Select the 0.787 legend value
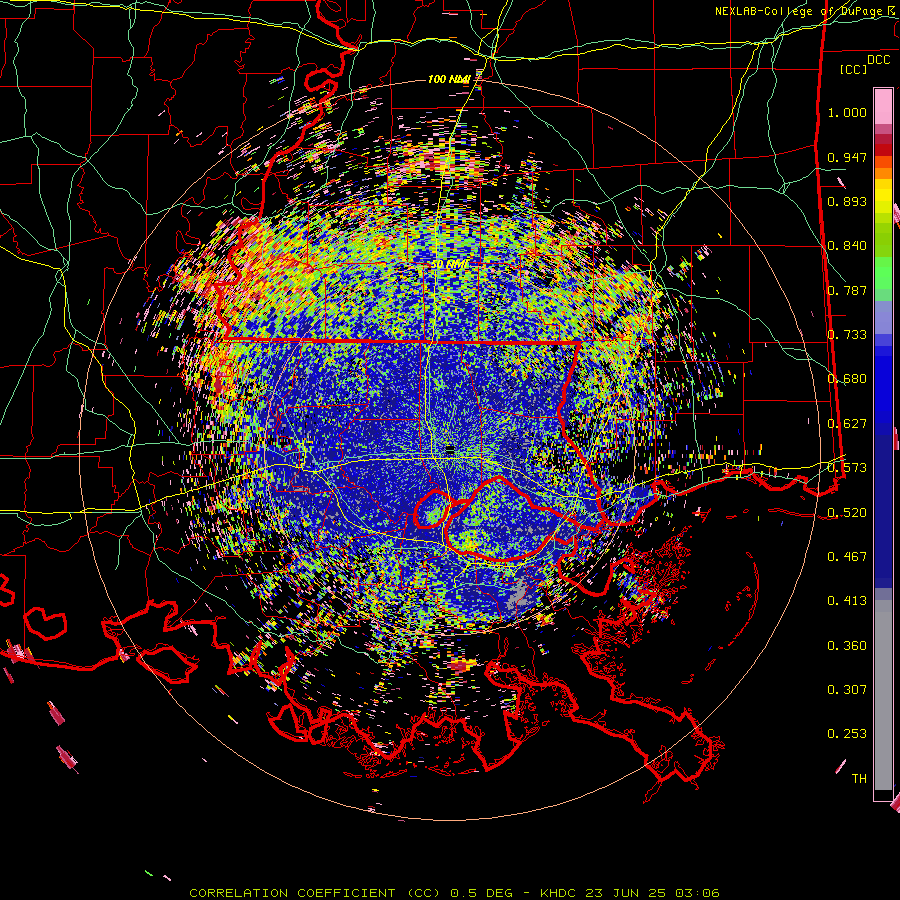Viewport: 900px width, 900px height. (x=847, y=290)
